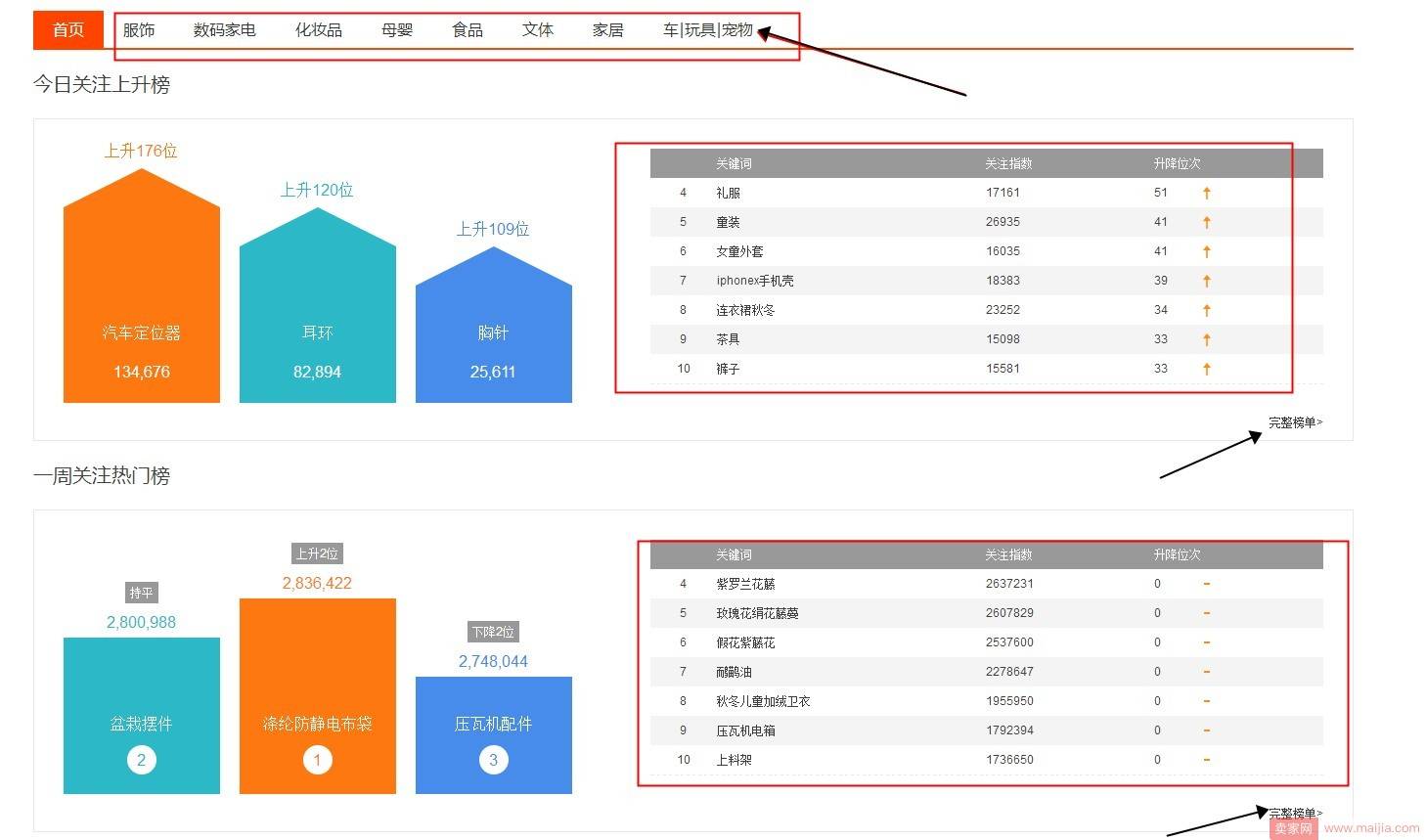The image size is (1426, 840).
Task: Click attention index 17161
Action: point(1003,193)
